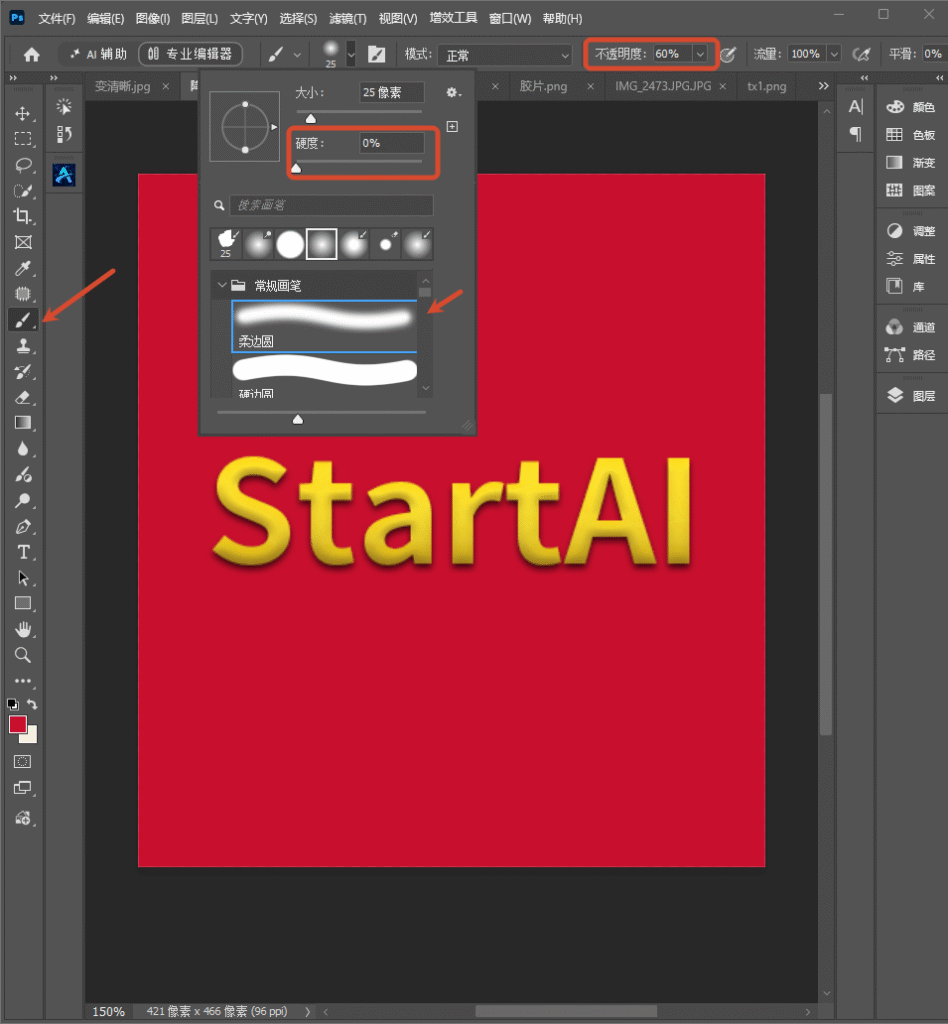This screenshot has width=948, height=1024.
Task: Select the Pen tool
Action: 23,526
